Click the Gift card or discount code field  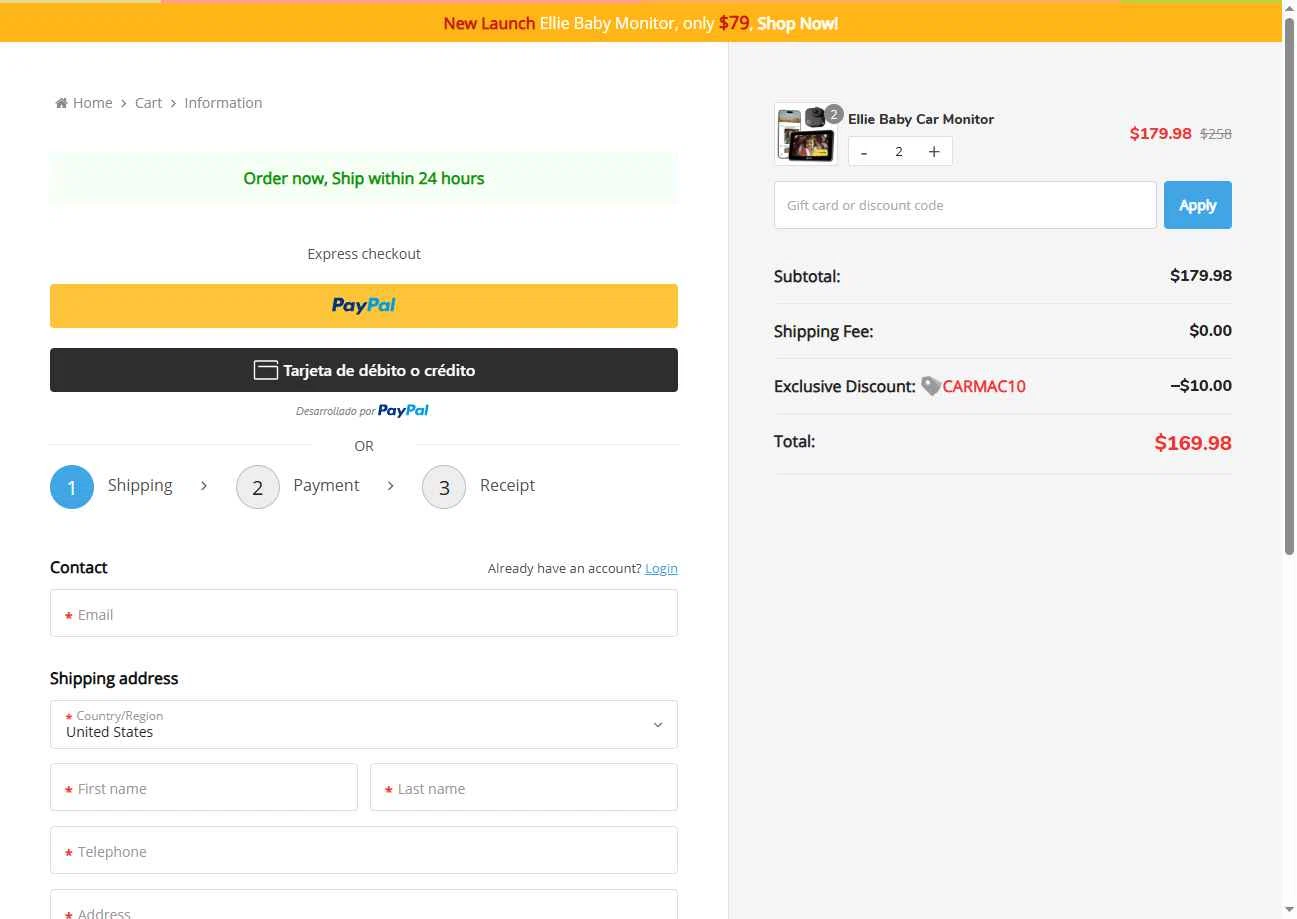coord(965,205)
